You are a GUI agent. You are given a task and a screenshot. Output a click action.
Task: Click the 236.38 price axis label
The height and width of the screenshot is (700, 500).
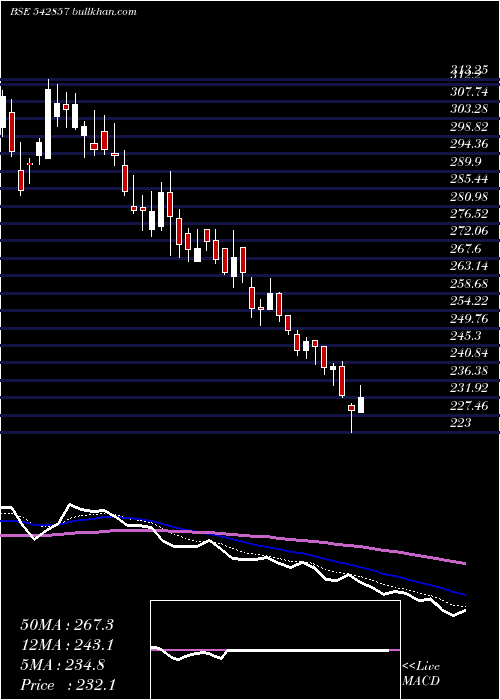point(469,371)
